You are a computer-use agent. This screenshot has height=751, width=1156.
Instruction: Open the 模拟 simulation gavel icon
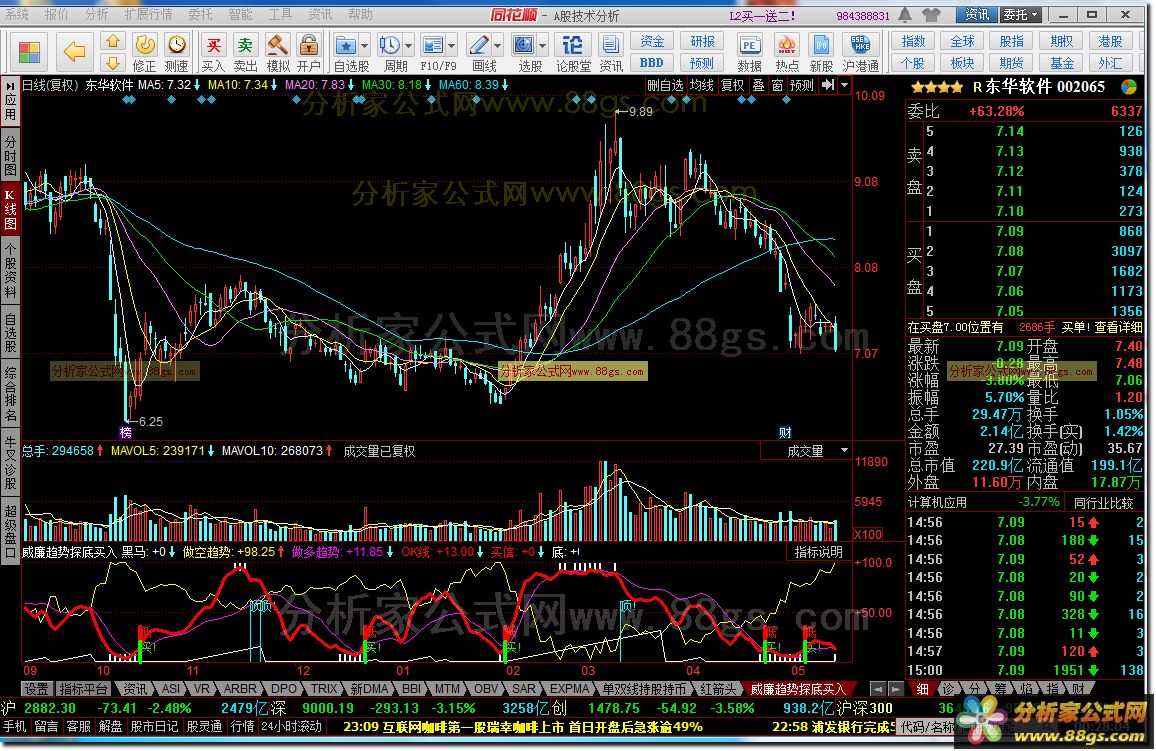coord(278,53)
